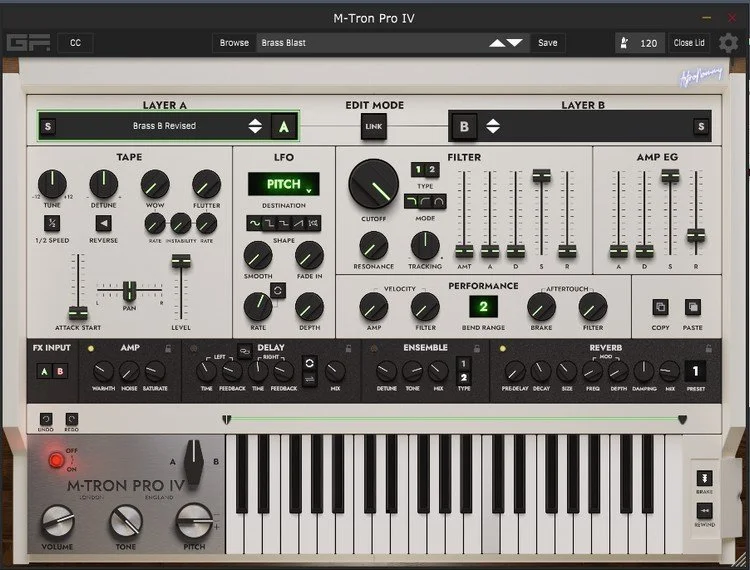This screenshot has width=750, height=570.
Task: Toggle Solo on Layer A
Action: 47,127
